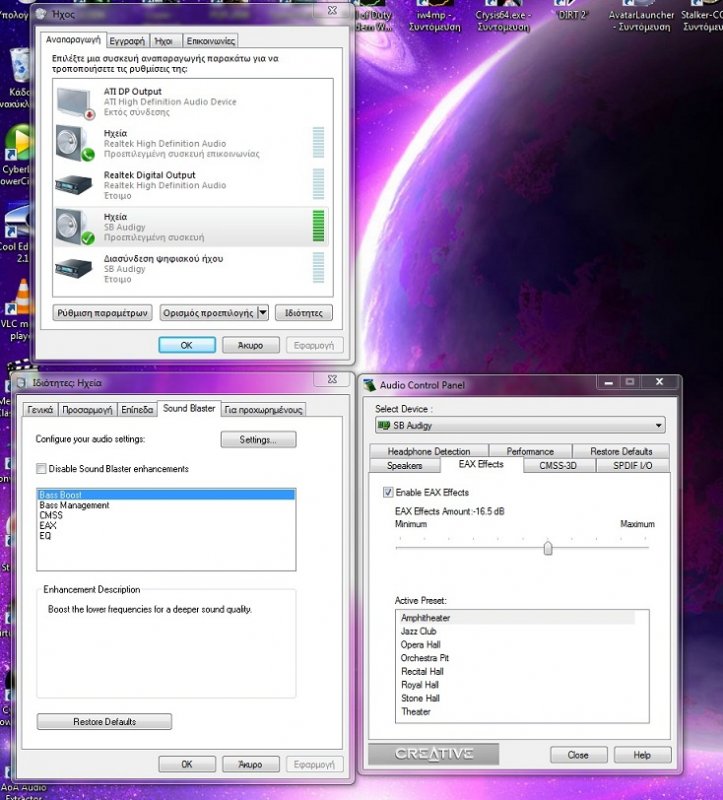Click the Ρύθμιση παραμέτρων button
This screenshot has width=723, height=800.
(x=103, y=313)
